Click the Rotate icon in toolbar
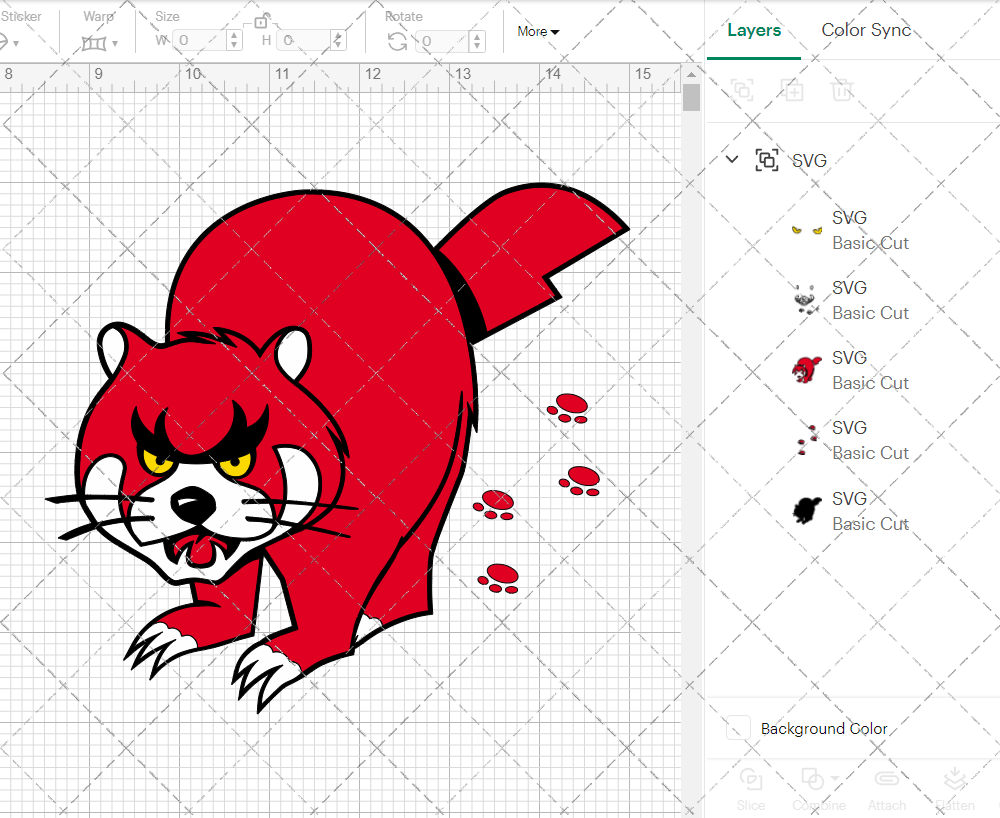Viewport: 1000px width, 818px height. coord(397,41)
